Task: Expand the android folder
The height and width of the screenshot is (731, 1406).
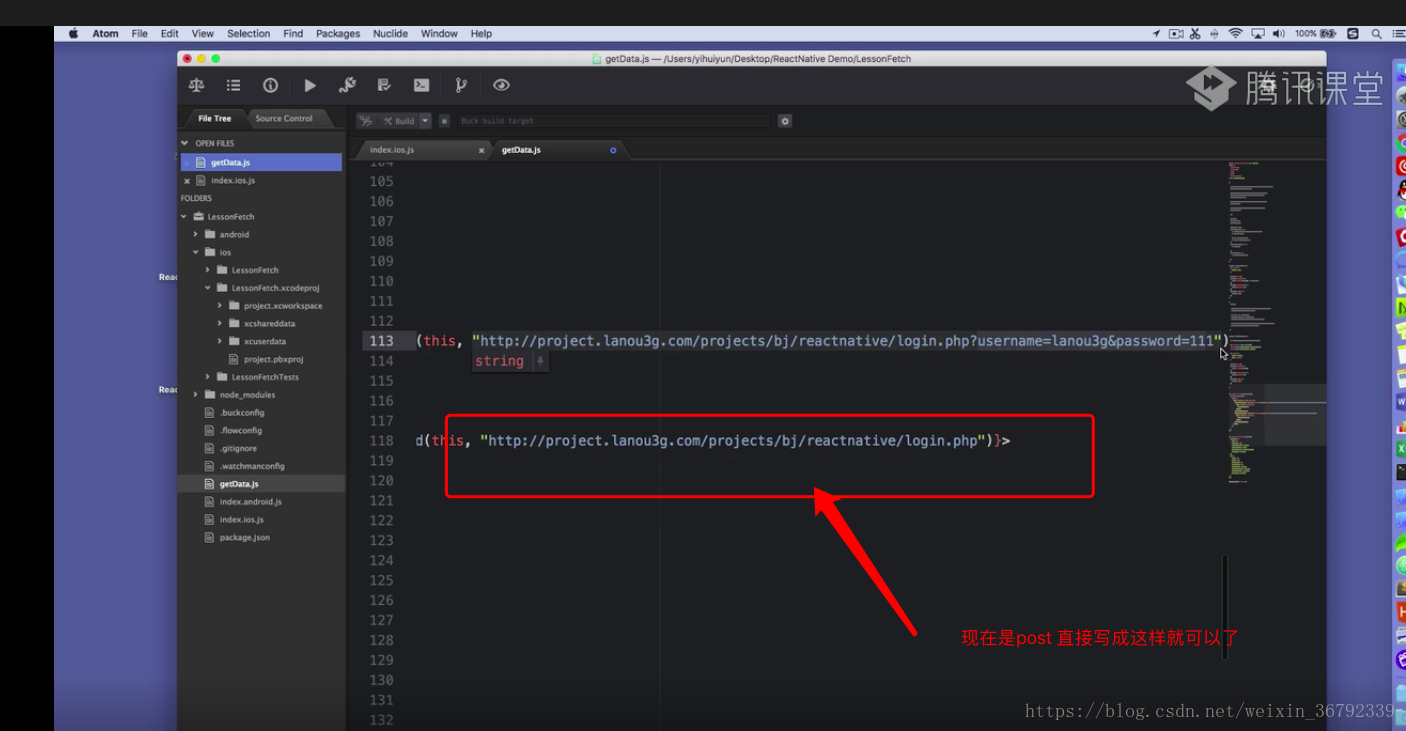Action: [196, 234]
